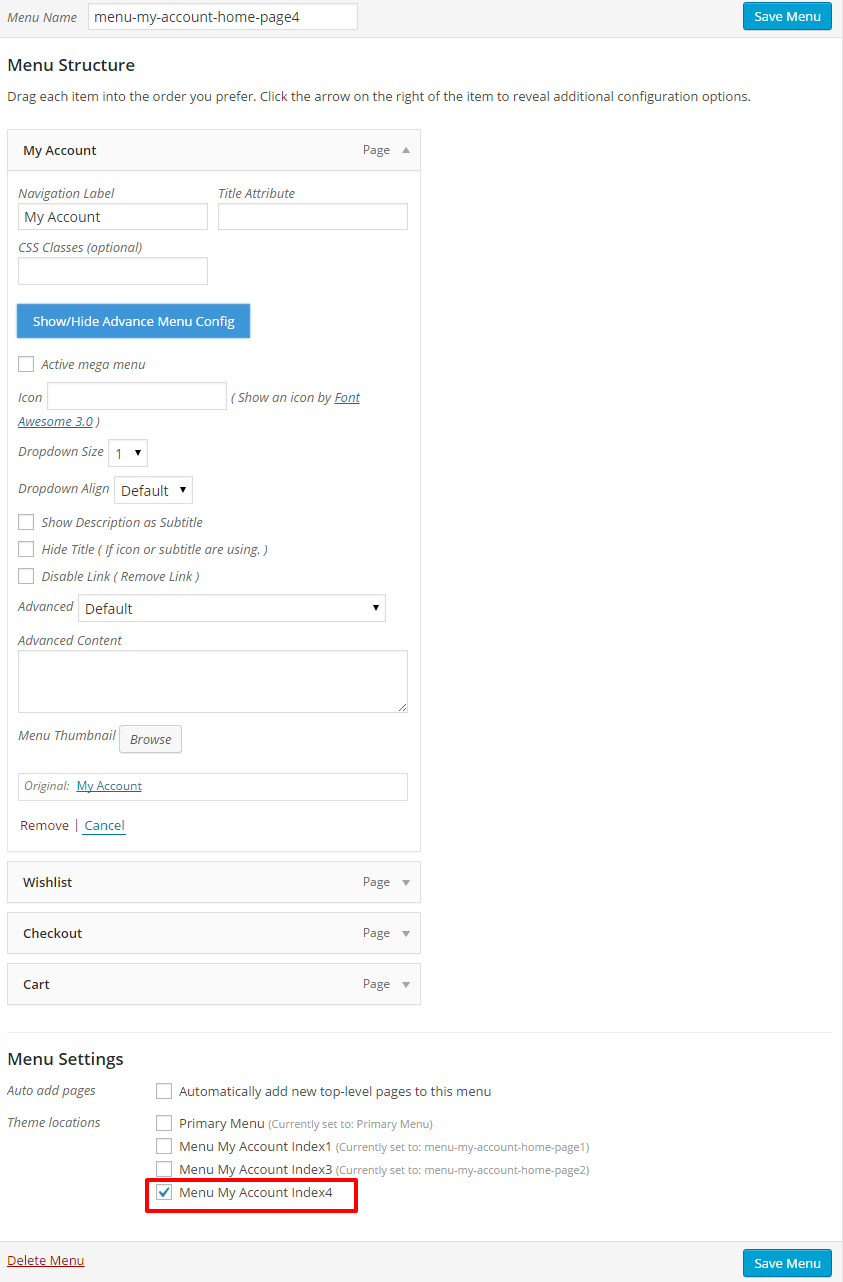Screen dimensions: 843x1282
Task: Focus the Icon text field
Action: (137, 396)
